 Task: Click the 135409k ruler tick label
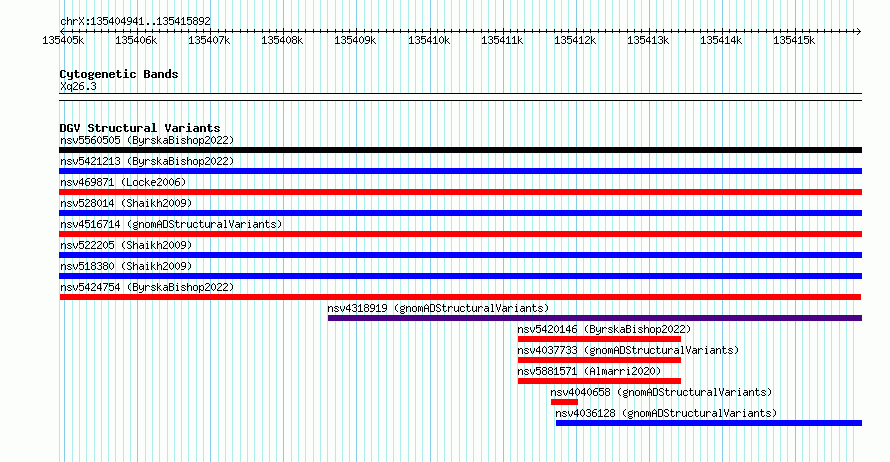355,40
